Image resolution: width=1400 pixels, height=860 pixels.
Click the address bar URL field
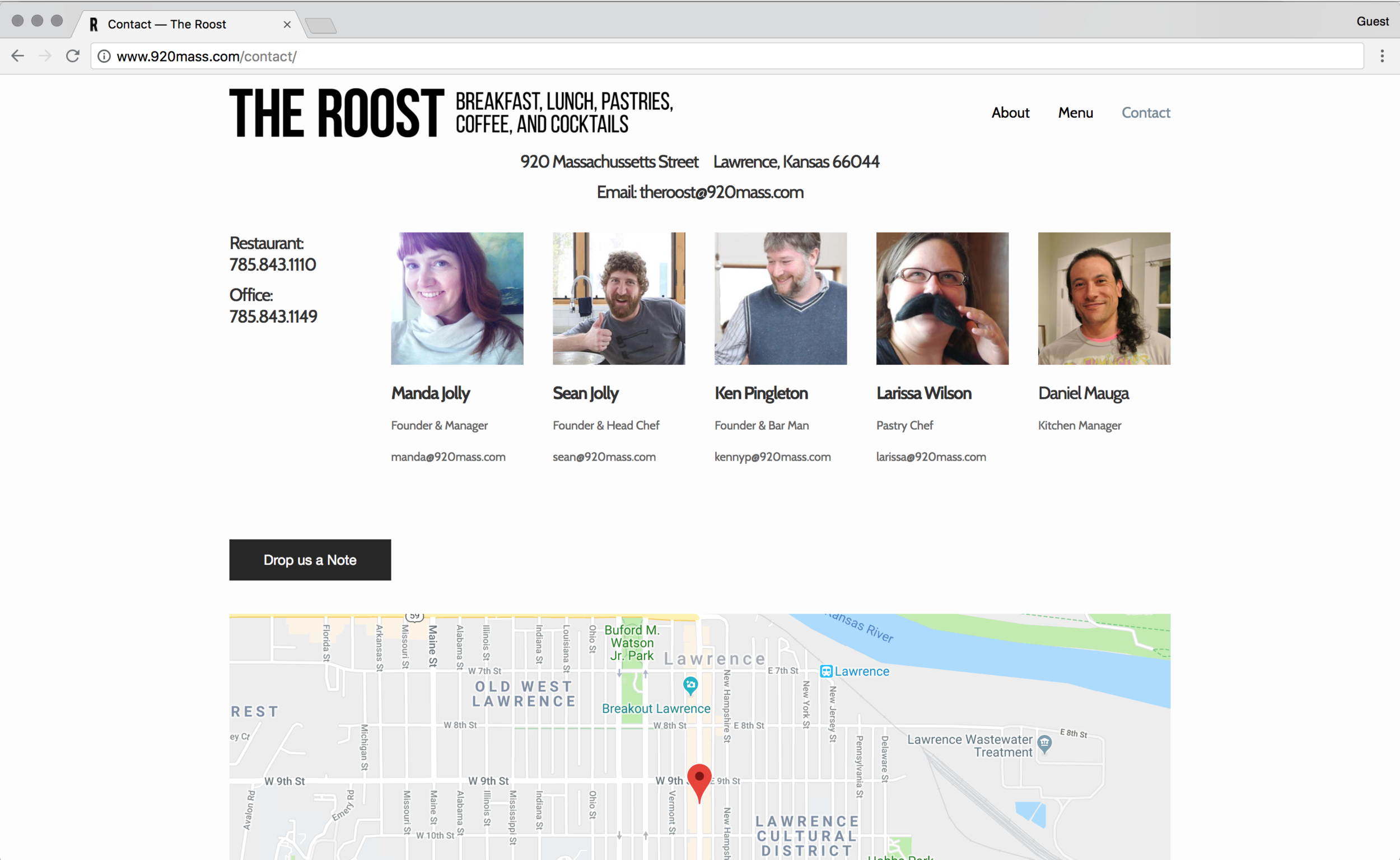[727, 57]
